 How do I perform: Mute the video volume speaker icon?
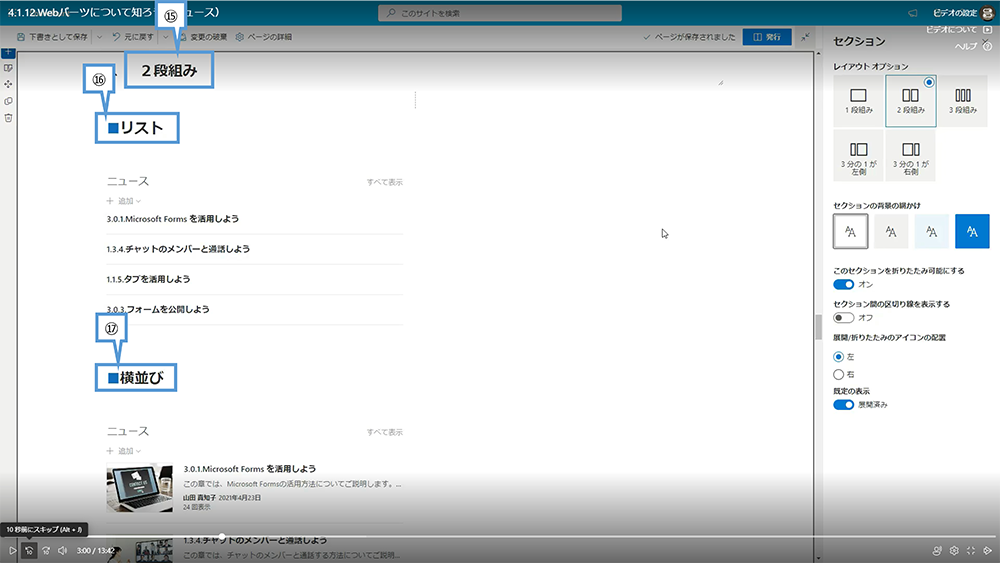coord(62,550)
